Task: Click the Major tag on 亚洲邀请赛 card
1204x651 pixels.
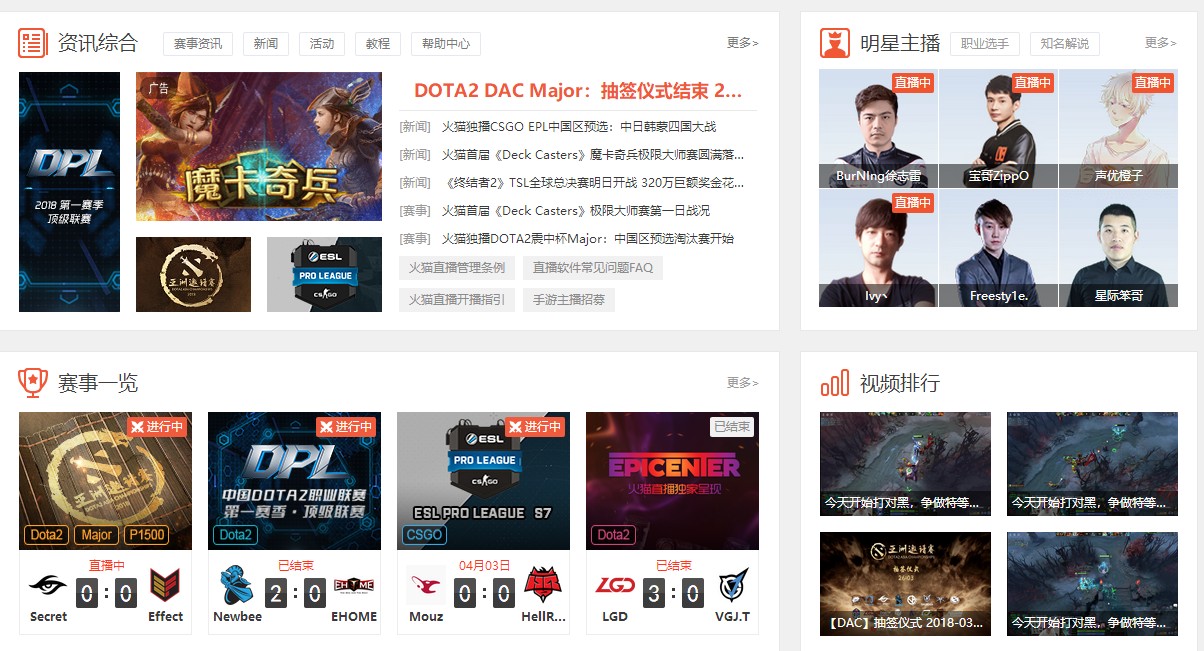Action: [x=97, y=535]
